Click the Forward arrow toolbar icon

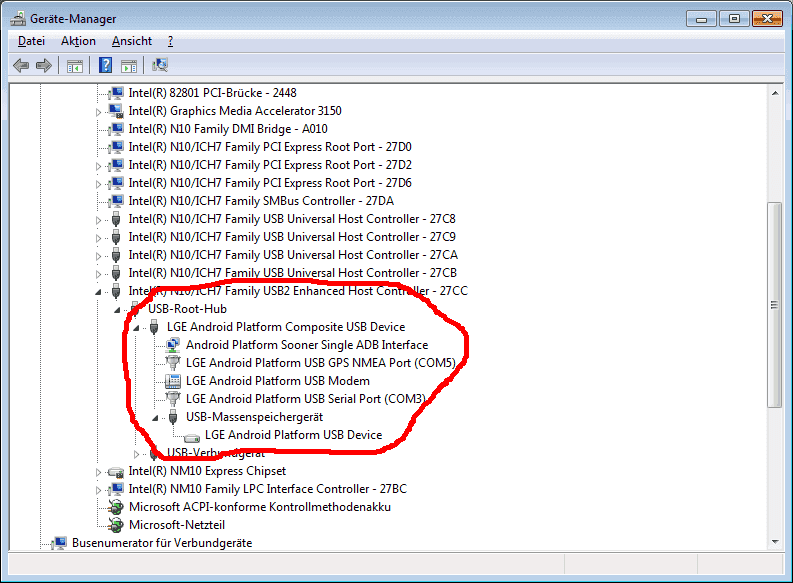(44, 65)
